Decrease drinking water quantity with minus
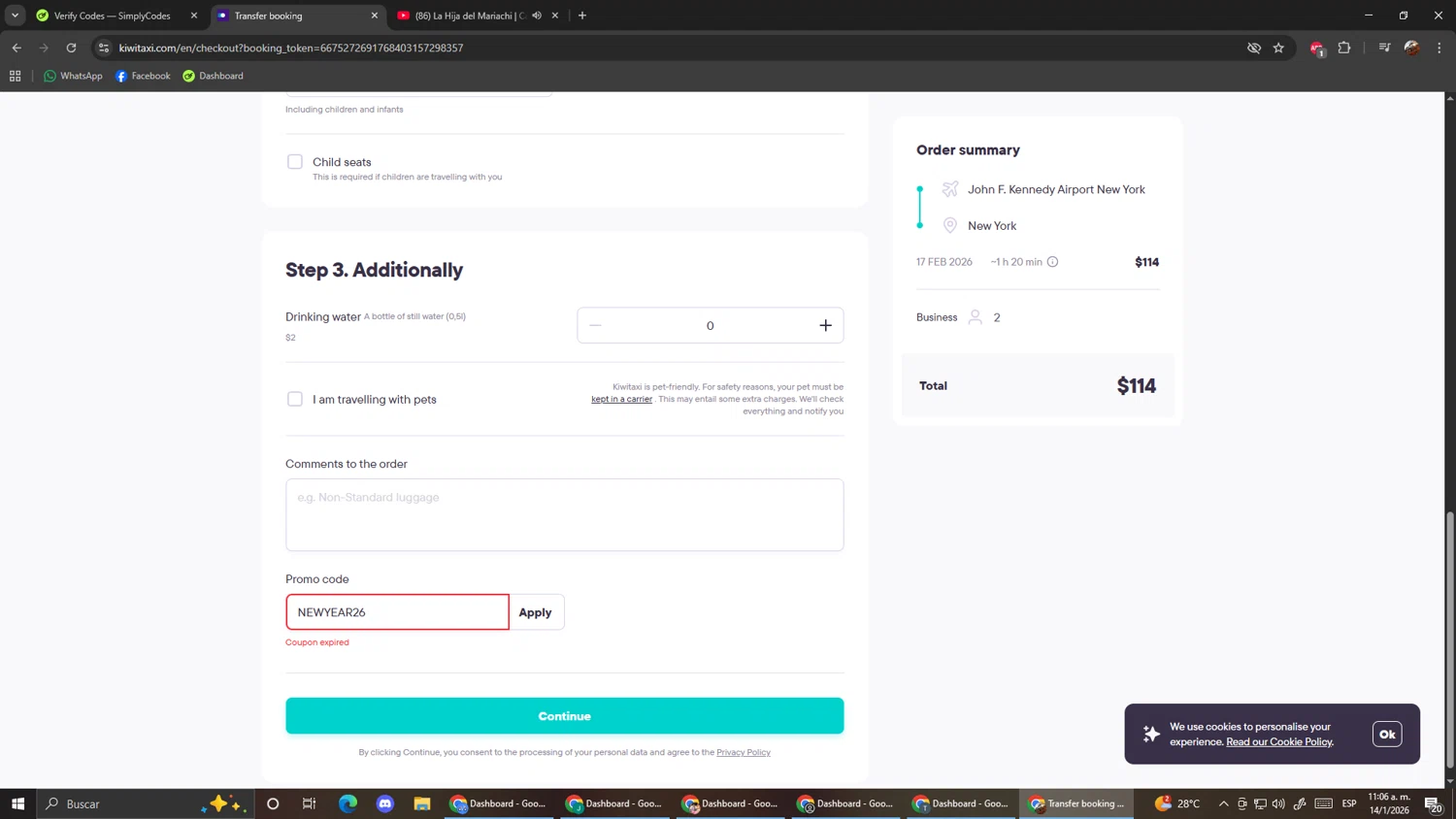Image resolution: width=1456 pixels, height=819 pixels. 595,326
